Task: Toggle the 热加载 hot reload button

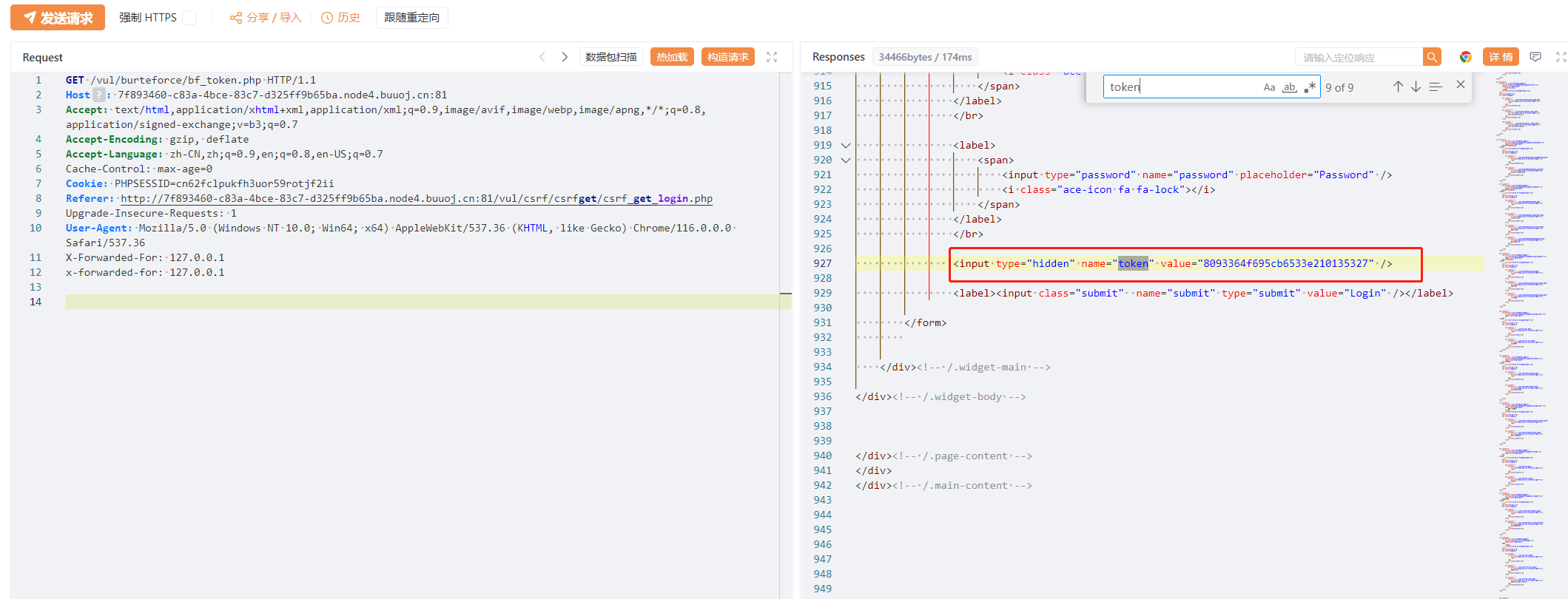Action: [x=672, y=57]
